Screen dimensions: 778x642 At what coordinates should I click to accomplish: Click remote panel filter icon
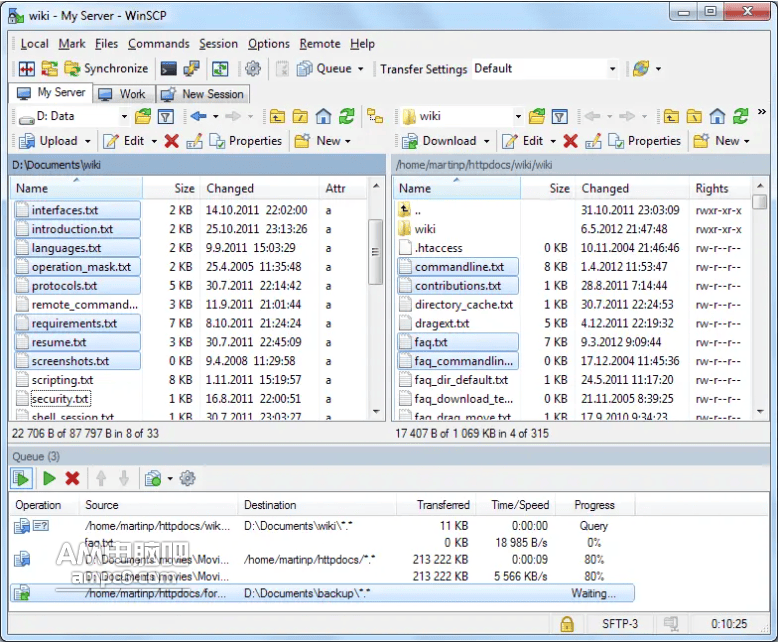(x=560, y=117)
